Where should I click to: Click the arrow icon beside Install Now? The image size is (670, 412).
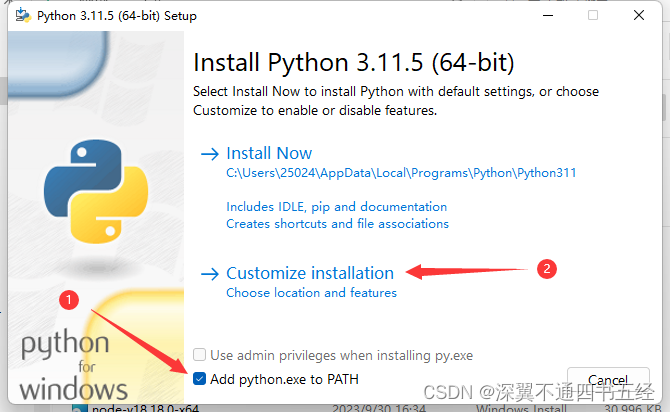click(x=210, y=154)
